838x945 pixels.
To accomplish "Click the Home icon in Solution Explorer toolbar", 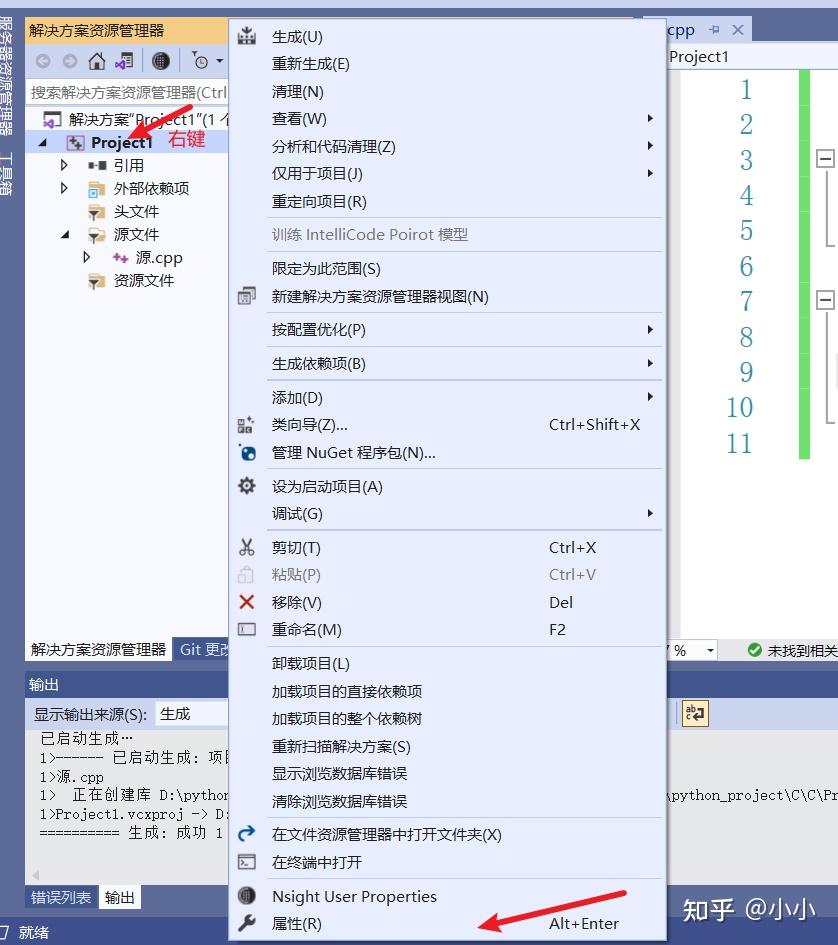I will (96, 61).
